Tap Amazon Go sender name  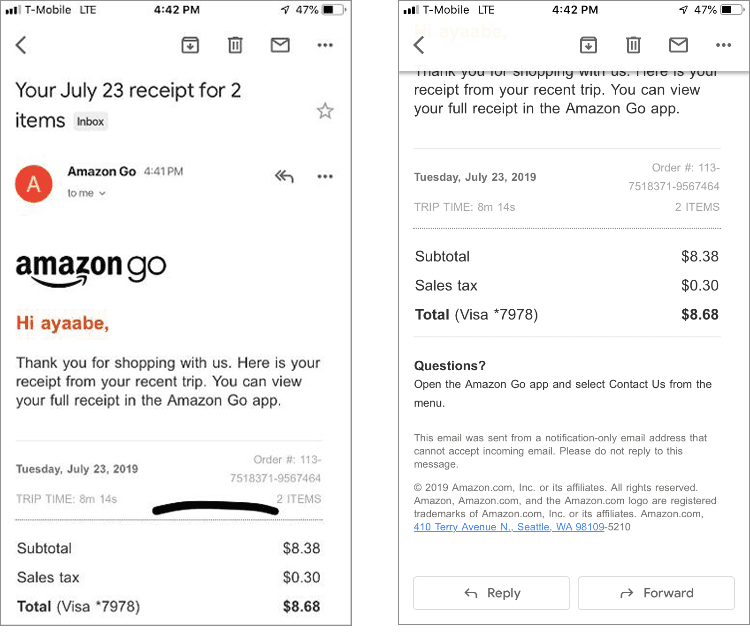[101, 171]
